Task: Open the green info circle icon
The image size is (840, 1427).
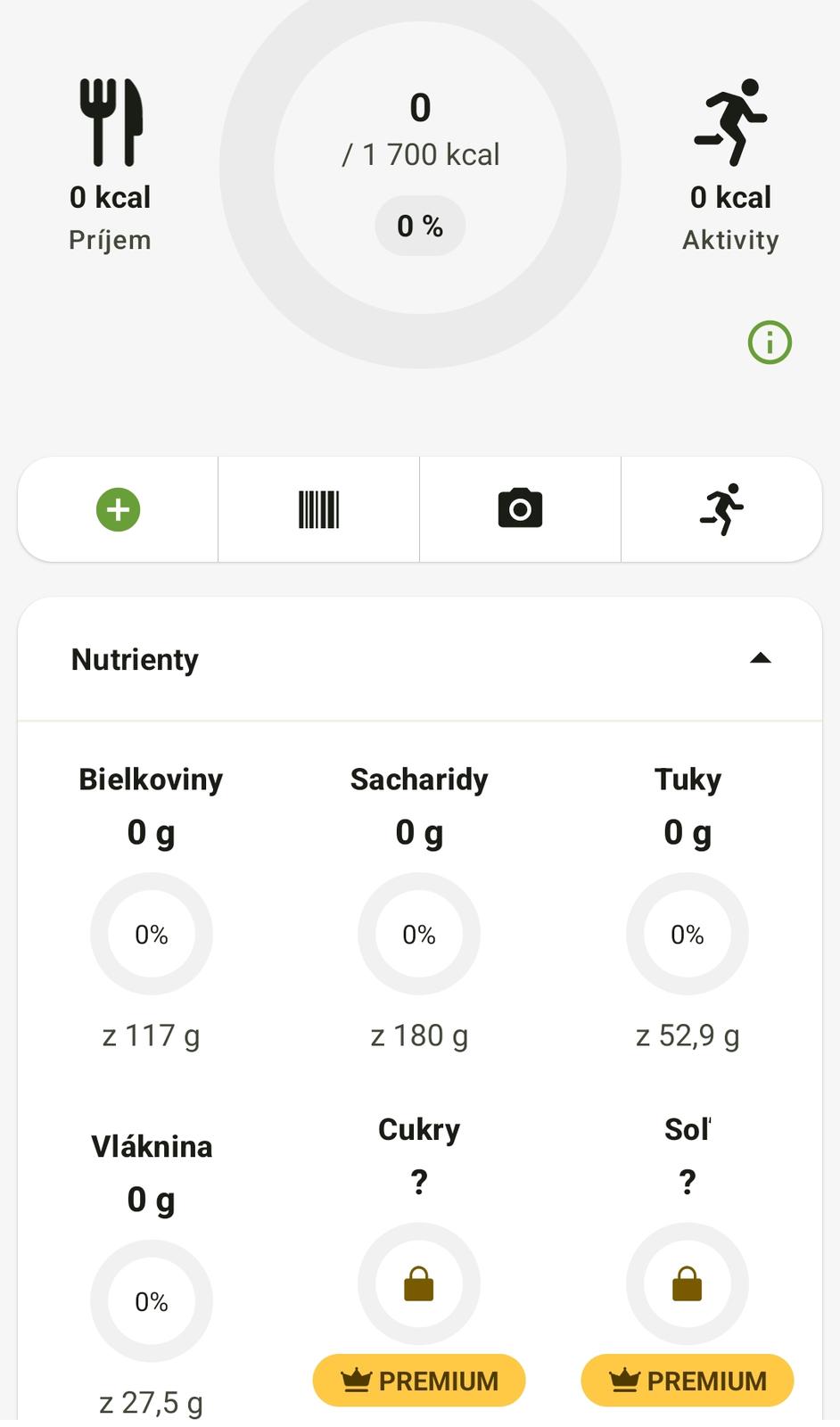Action: (770, 342)
